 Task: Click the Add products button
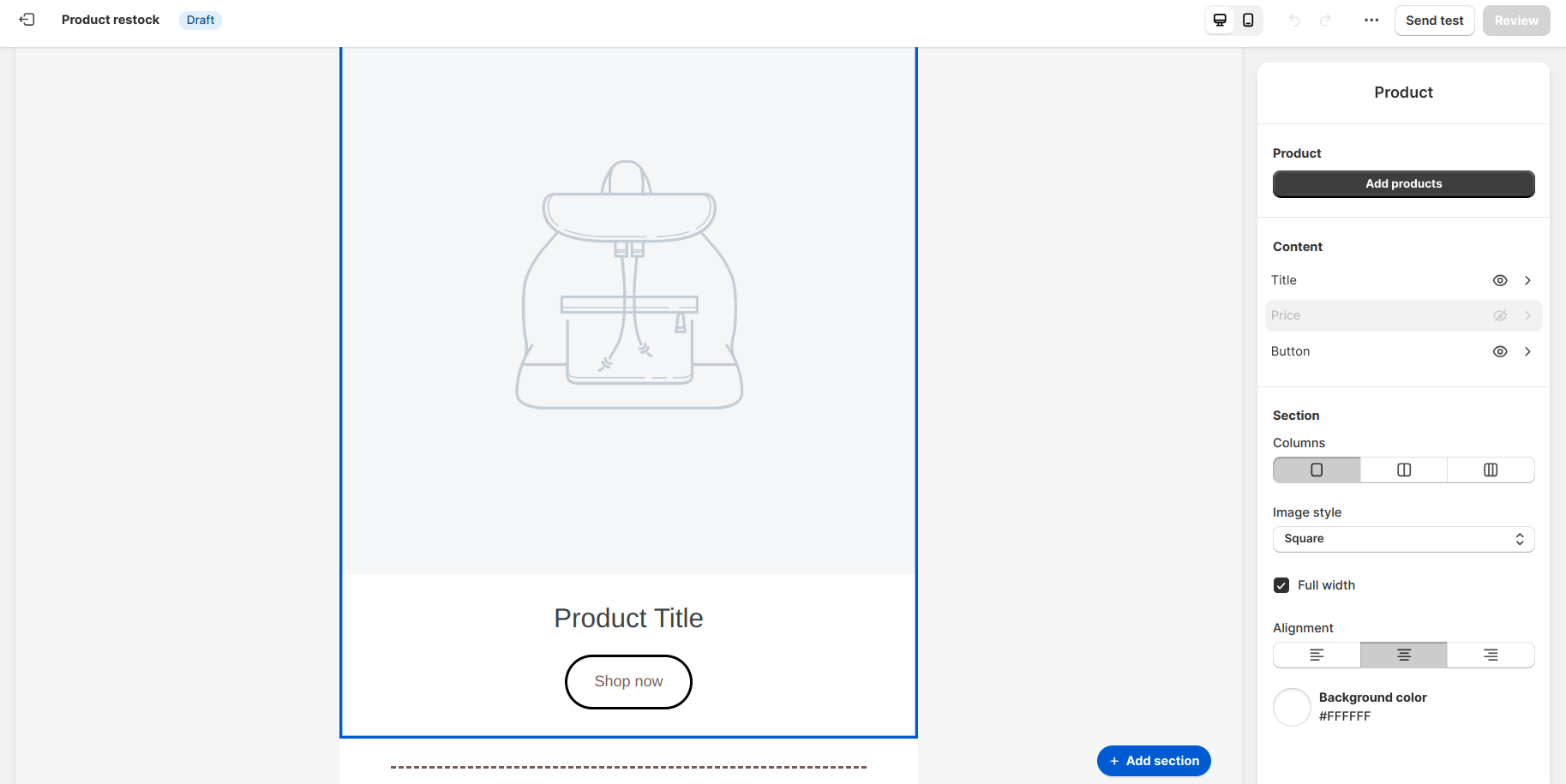[1403, 183]
